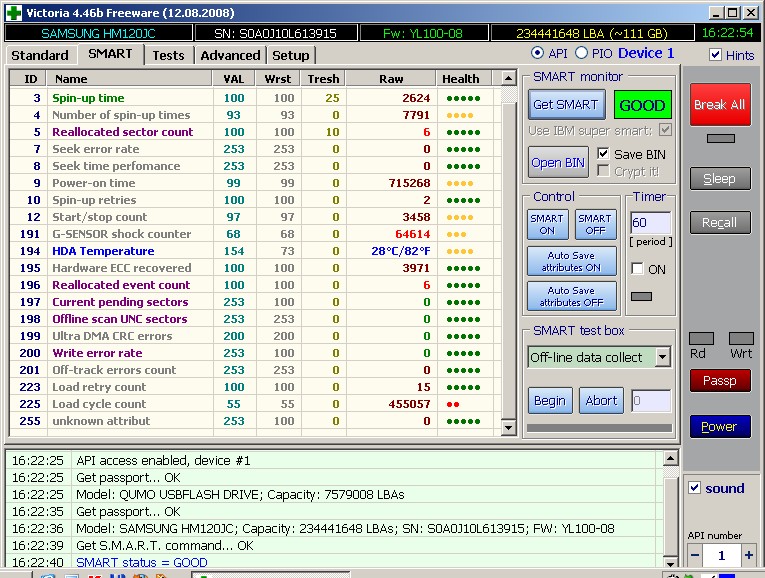Viewport: 765px width, 578px height.
Task: Click the Begin SMART test button
Action: coord(550,401)
